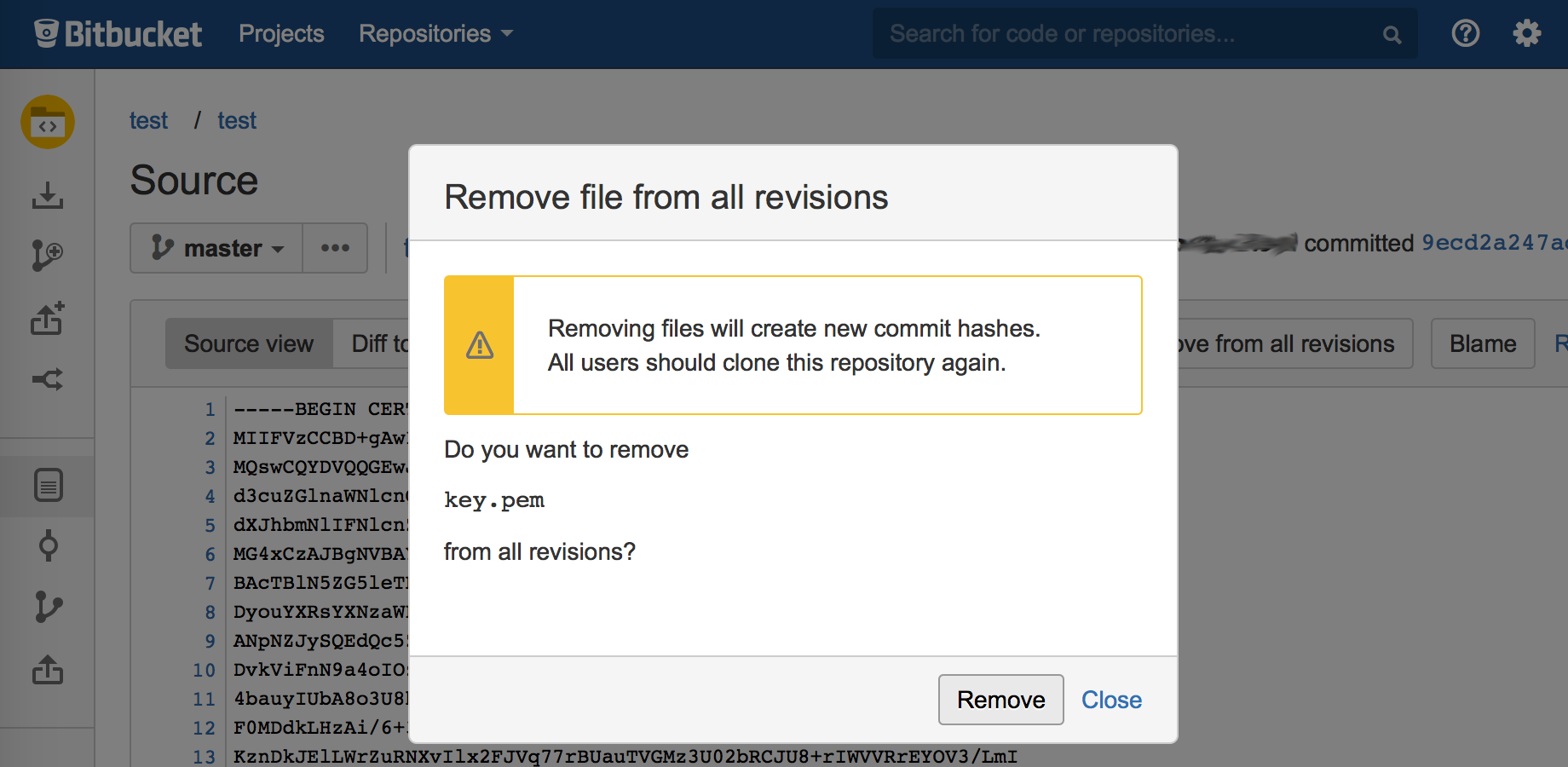Switch to the Source view tab
This screenshot has height=767, width=1568.
tap(249, 343)
